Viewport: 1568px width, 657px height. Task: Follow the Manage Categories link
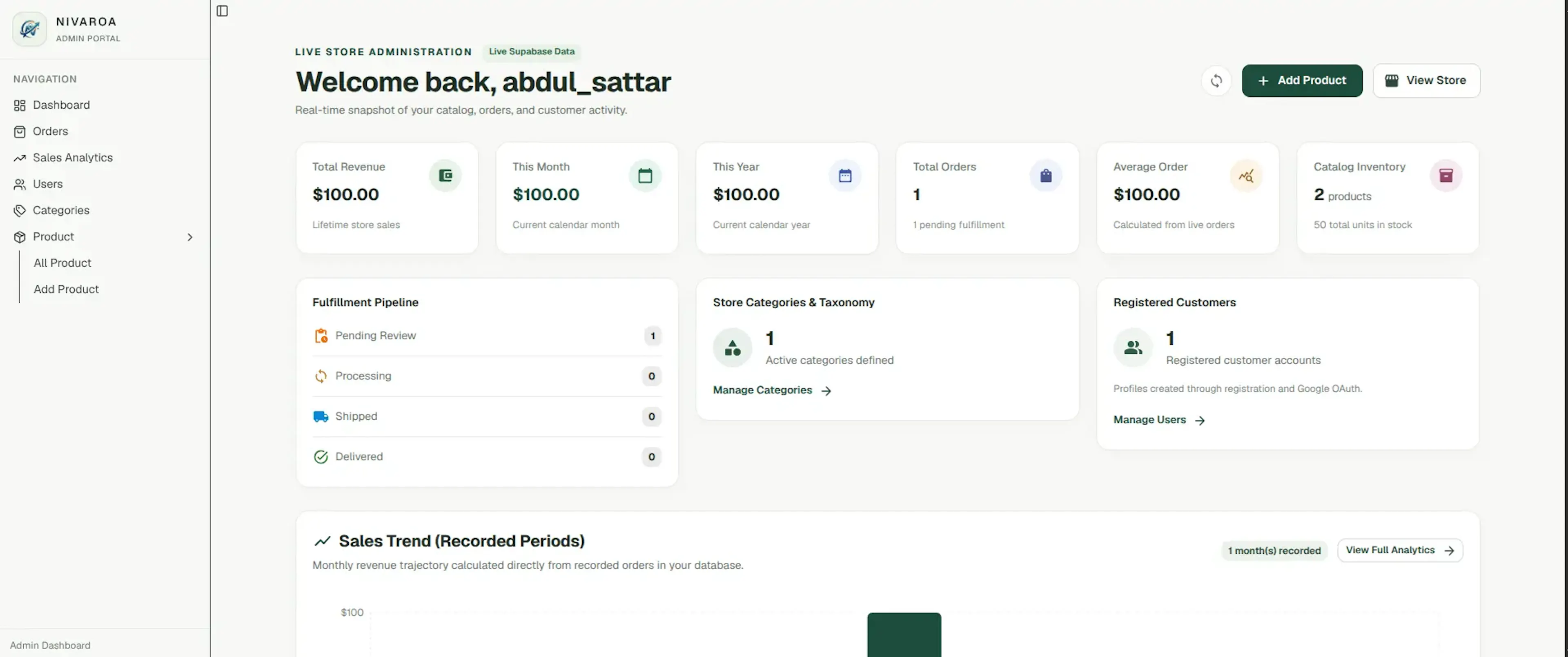[772, 390]
